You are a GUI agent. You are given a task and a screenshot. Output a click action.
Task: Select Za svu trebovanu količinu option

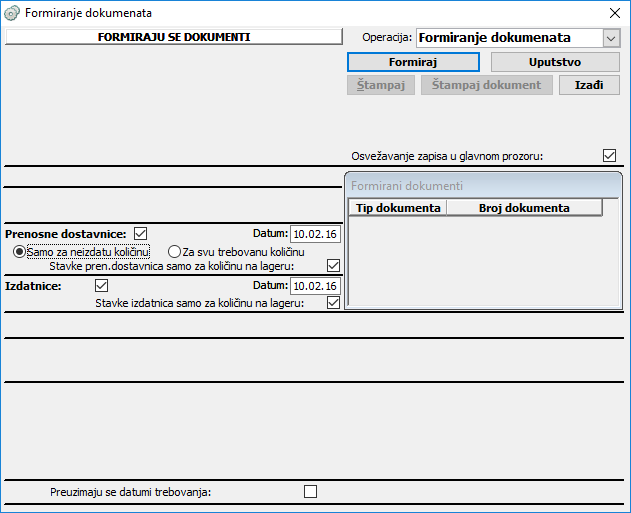[174, 251]
